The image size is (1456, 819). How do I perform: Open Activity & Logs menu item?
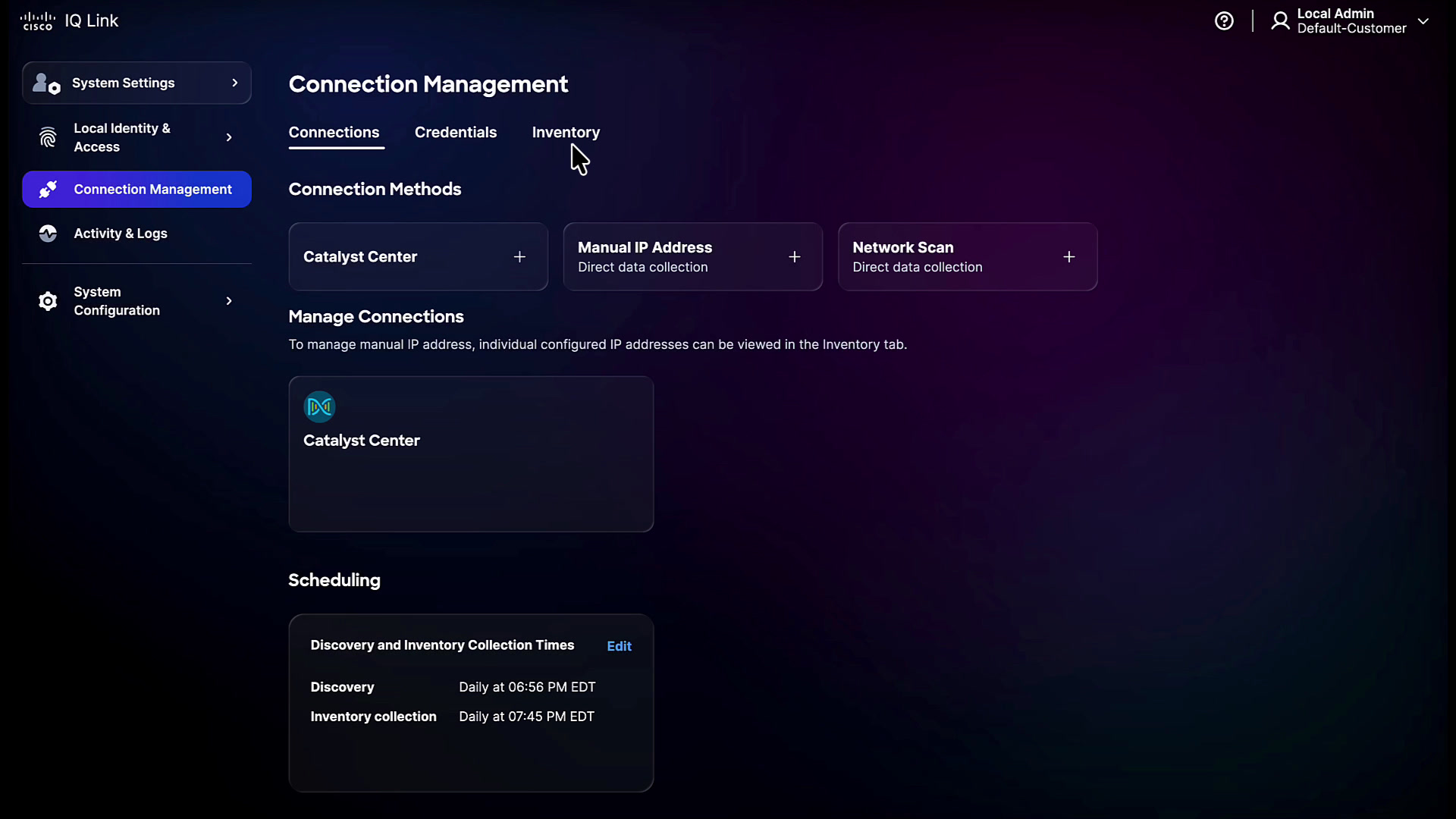(136, 234)
